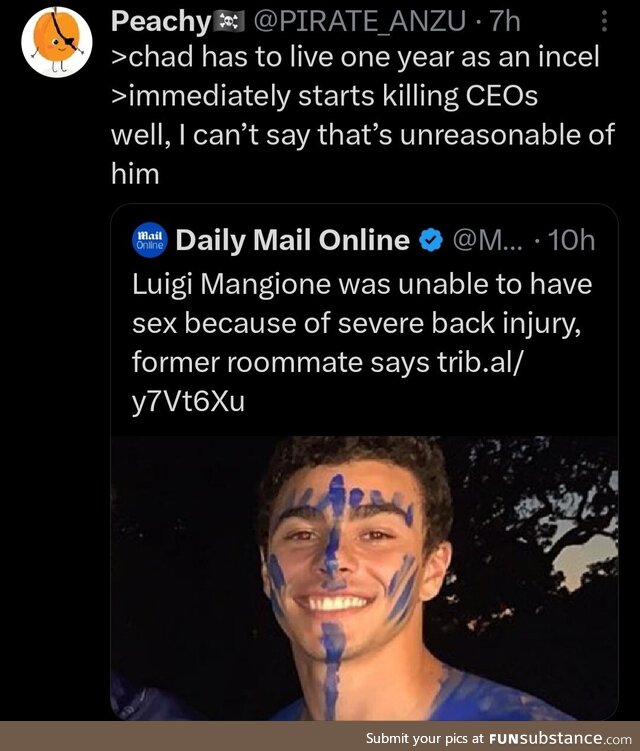Viewport: 640px width, 751px height.
Task: Click the pirate flag emoji beside Peachy
Action: click(x=230, y=22)
